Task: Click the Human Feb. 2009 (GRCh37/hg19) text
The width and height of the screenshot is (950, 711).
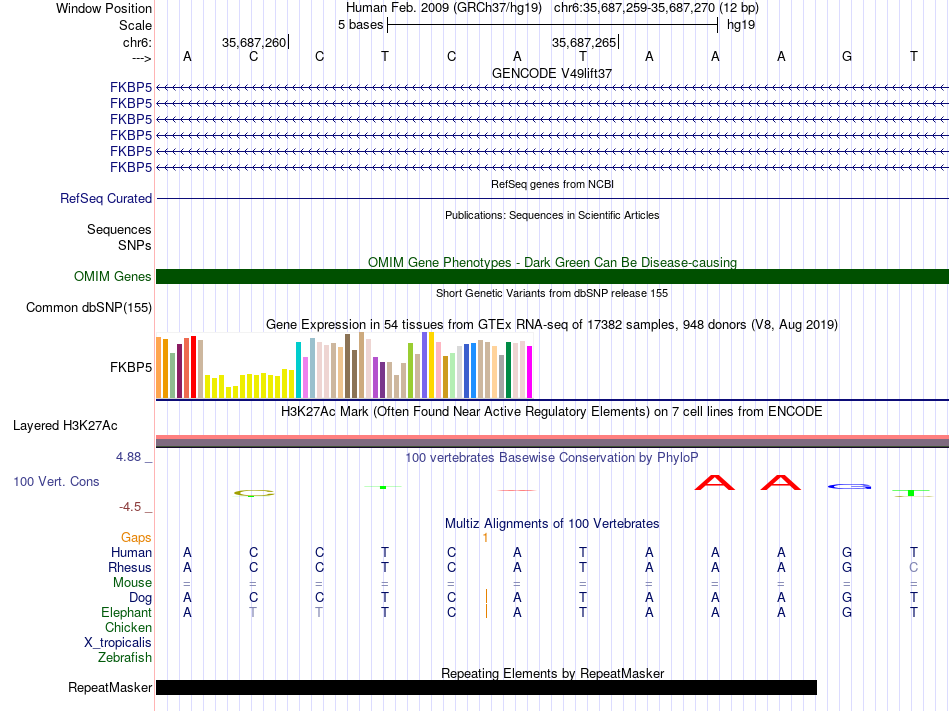Action: pos(443,8)
